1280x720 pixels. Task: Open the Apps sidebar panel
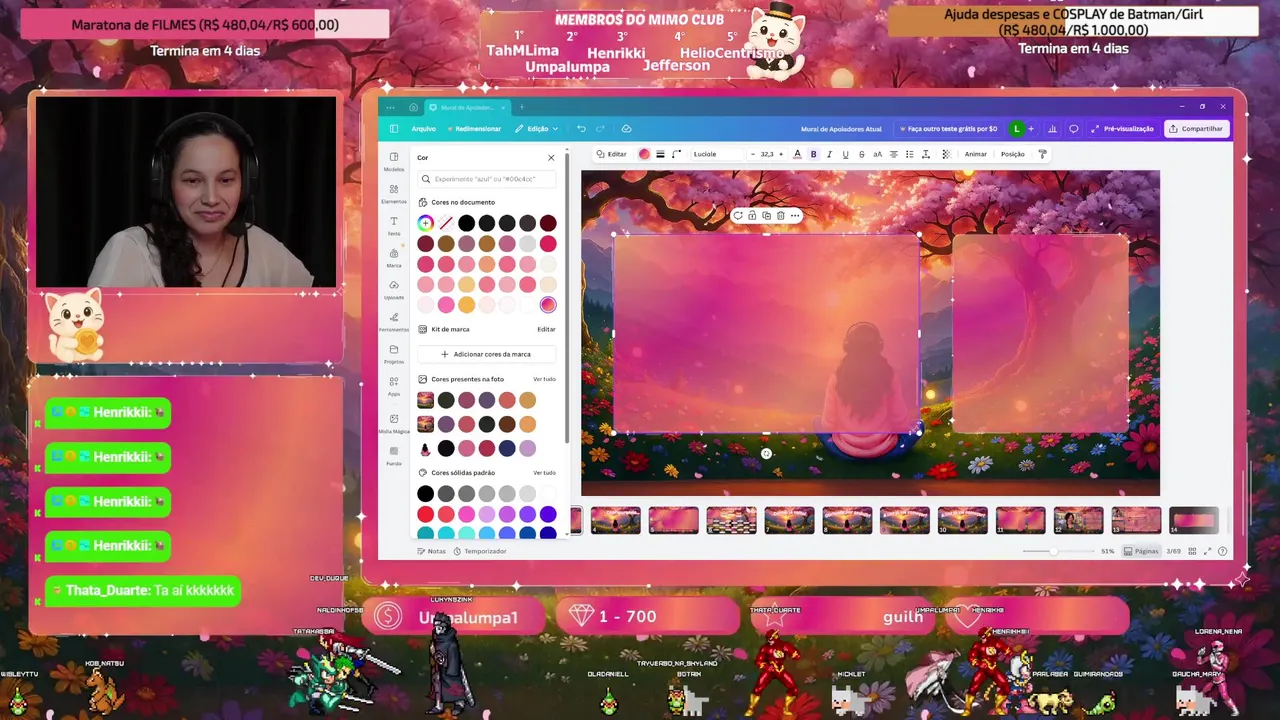(394, 385)
